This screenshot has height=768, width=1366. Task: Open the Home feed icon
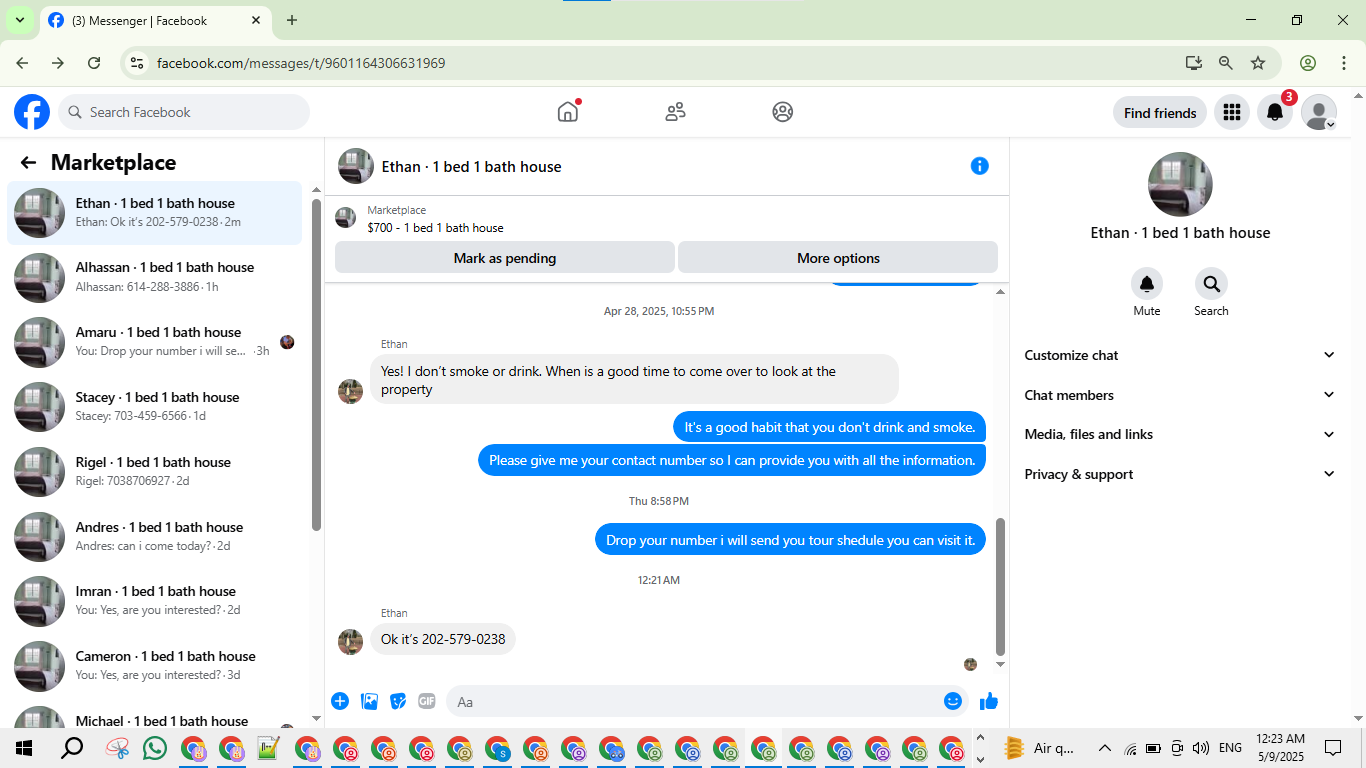[568, 112]
